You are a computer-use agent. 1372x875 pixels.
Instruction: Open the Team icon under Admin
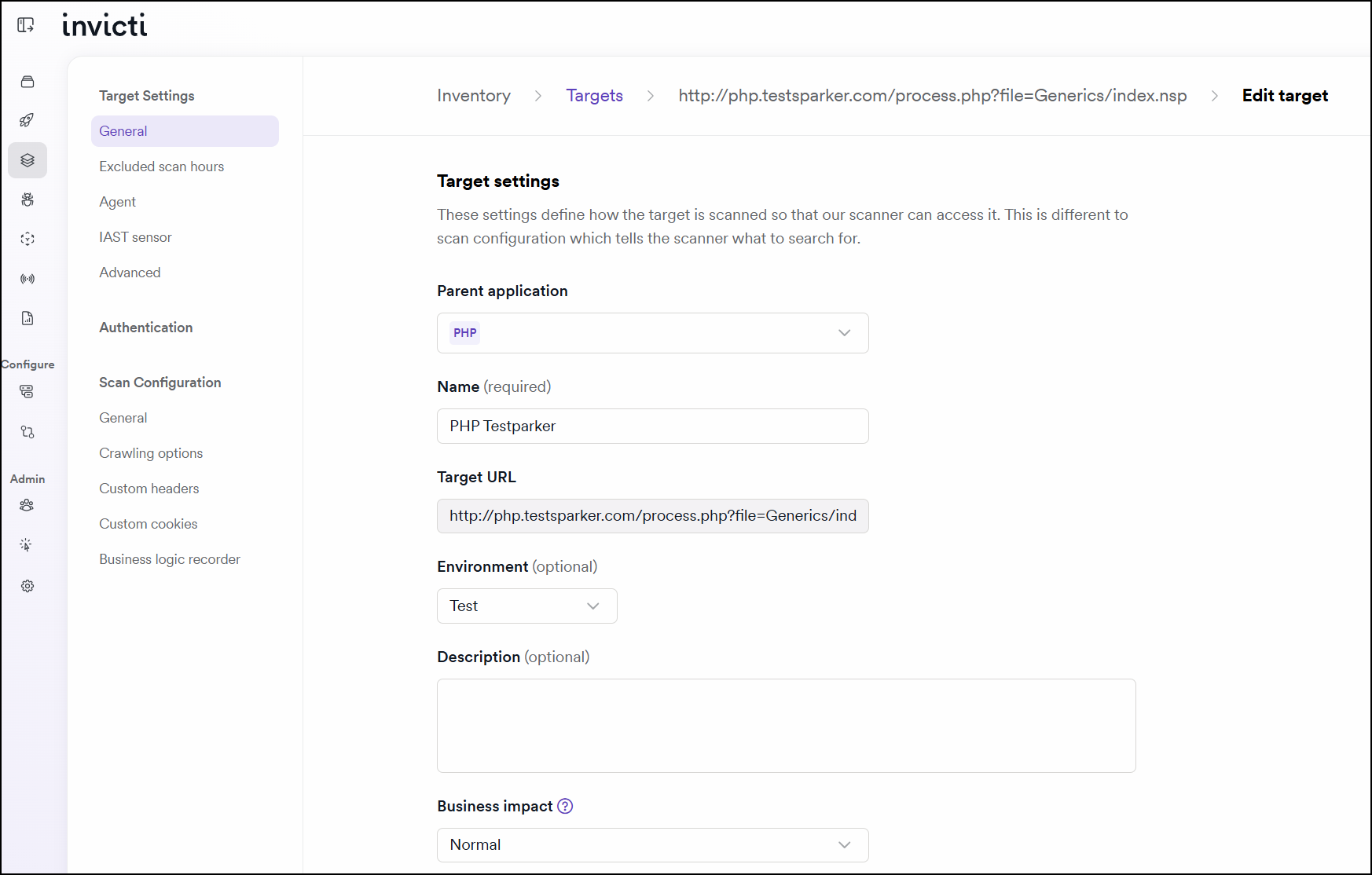(x=28, y=505)
